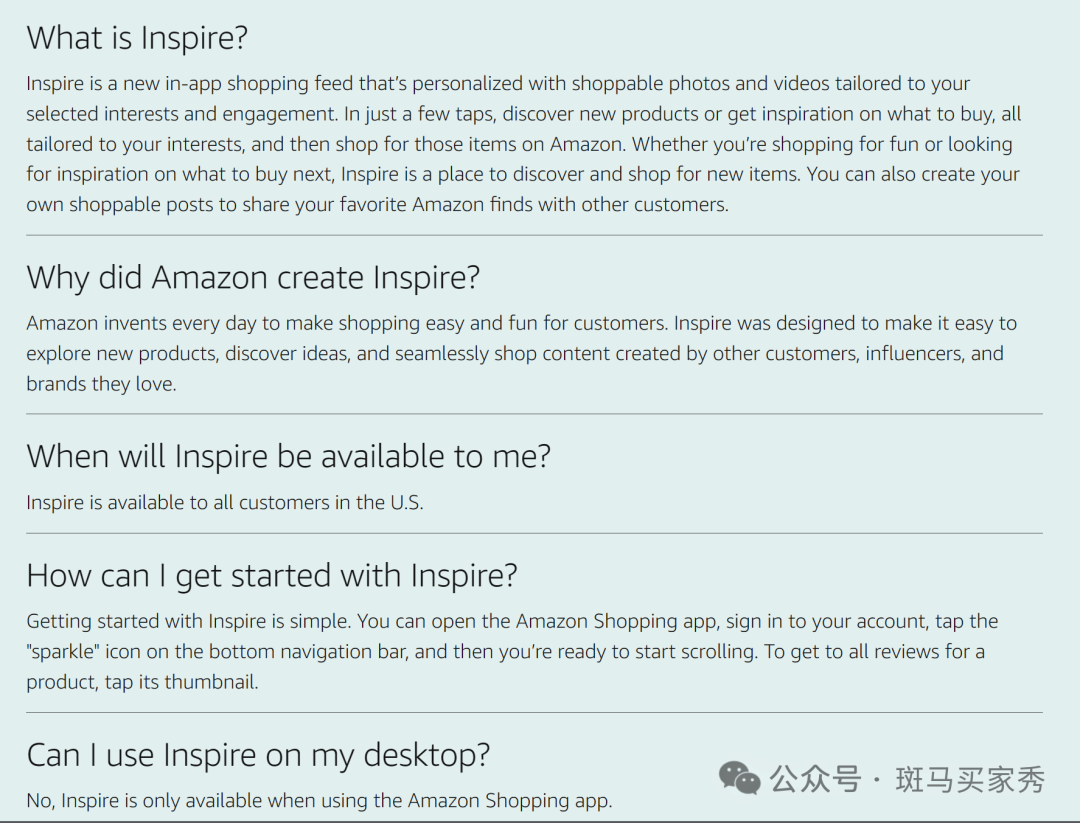Click the WeChat logo icon in watermark

click(x=739, y=778)
